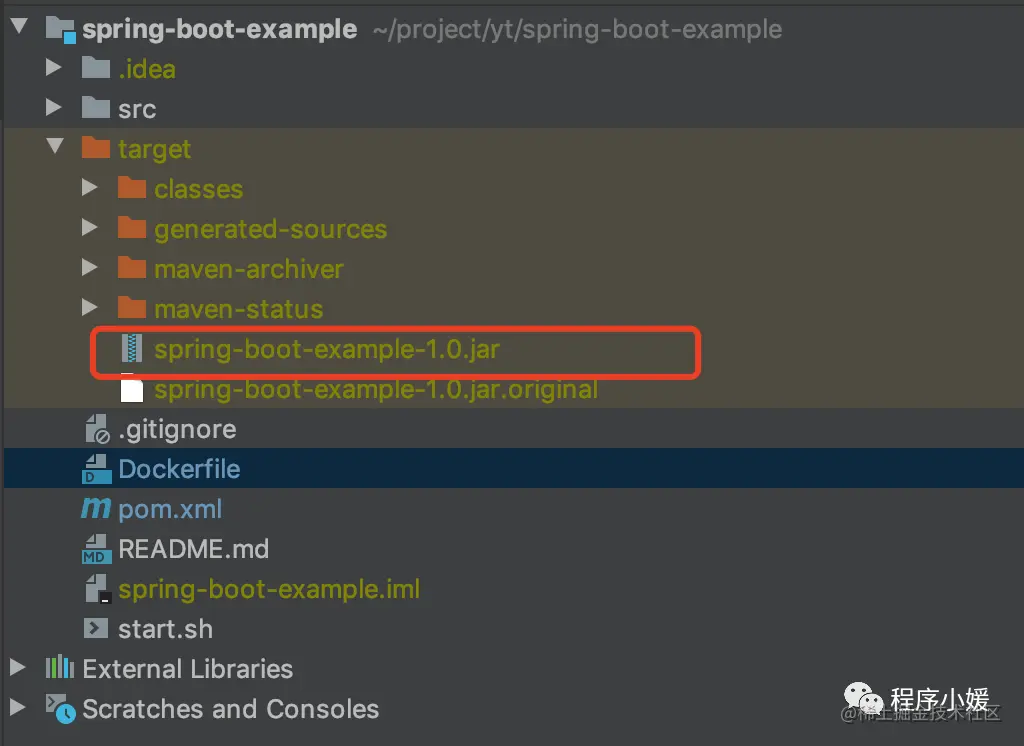The width and height of the screenshot is (1024, 746).
Task: Expand the classes folder arrow
Action: click(89, 187)
